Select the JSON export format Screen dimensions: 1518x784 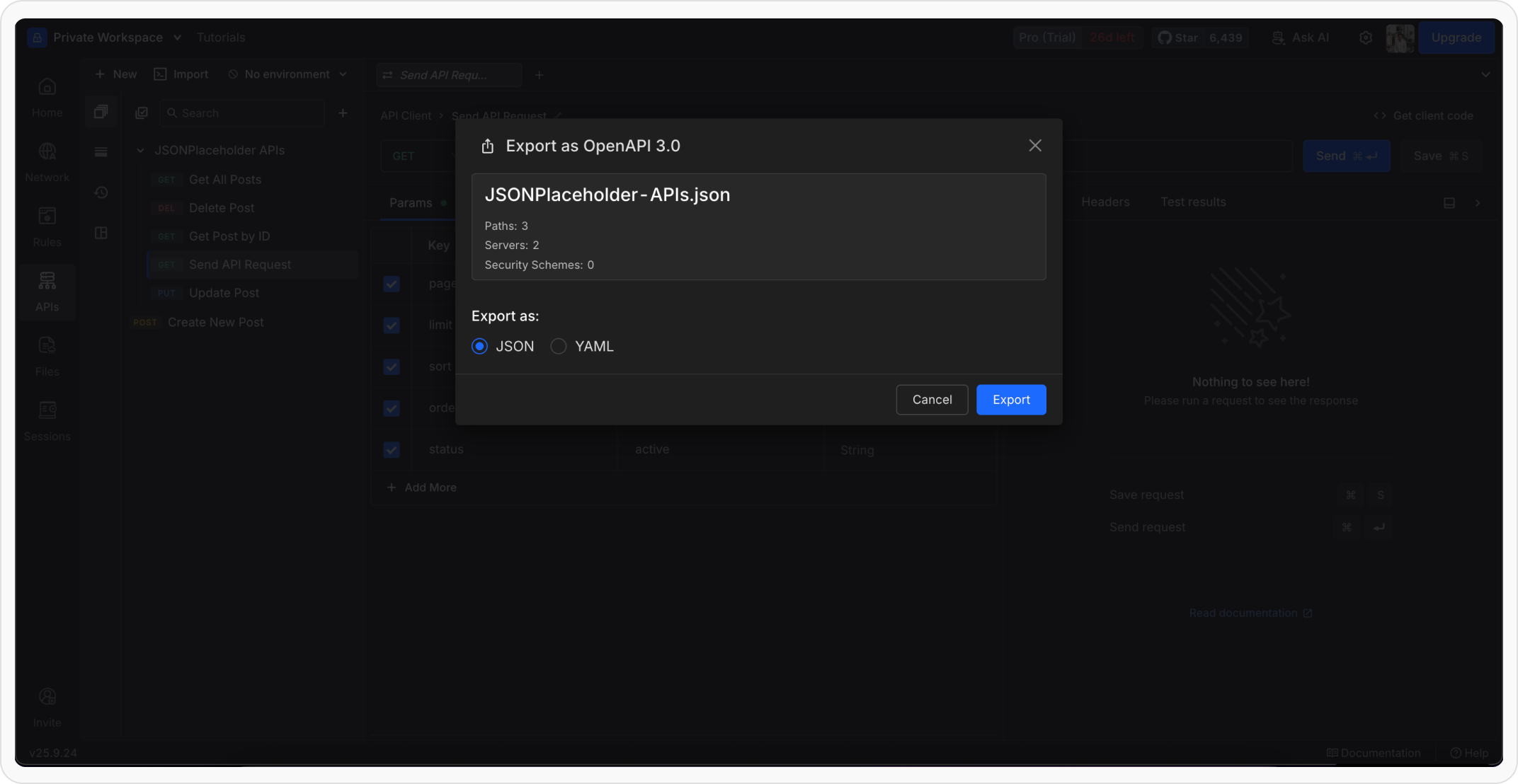click(479, 346)
